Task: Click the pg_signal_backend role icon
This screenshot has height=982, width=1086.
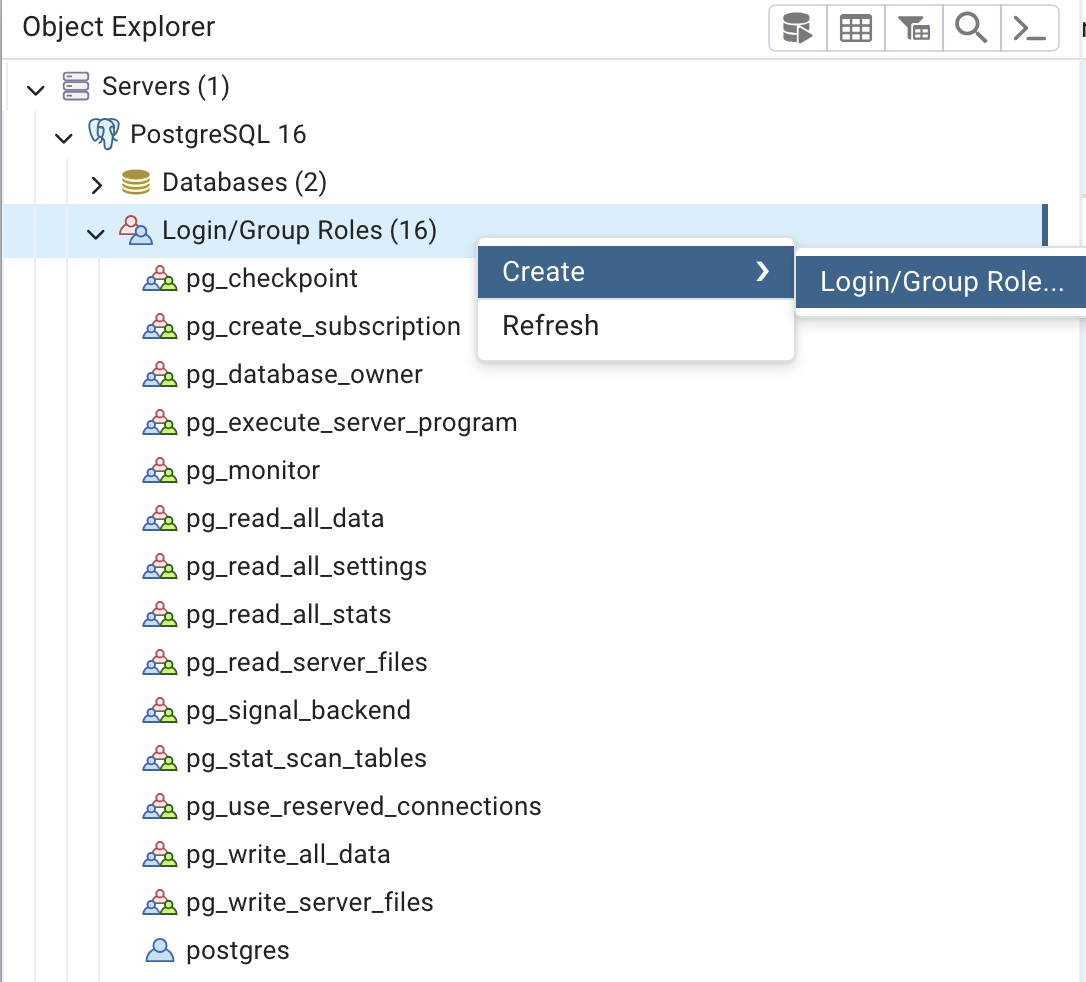Action: (160, 711)
